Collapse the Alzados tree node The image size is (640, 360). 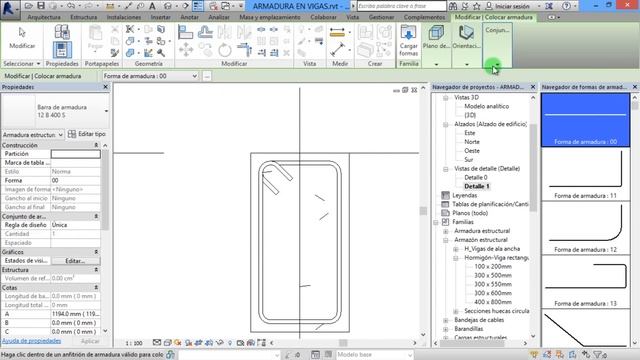click(x=446, y=124)
